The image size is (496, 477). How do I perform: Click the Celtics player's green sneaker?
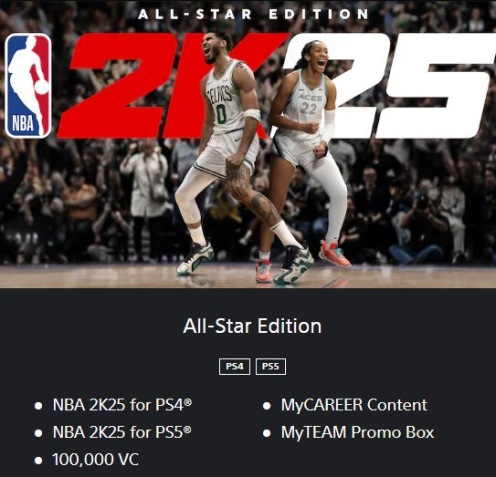pos(294,265)
